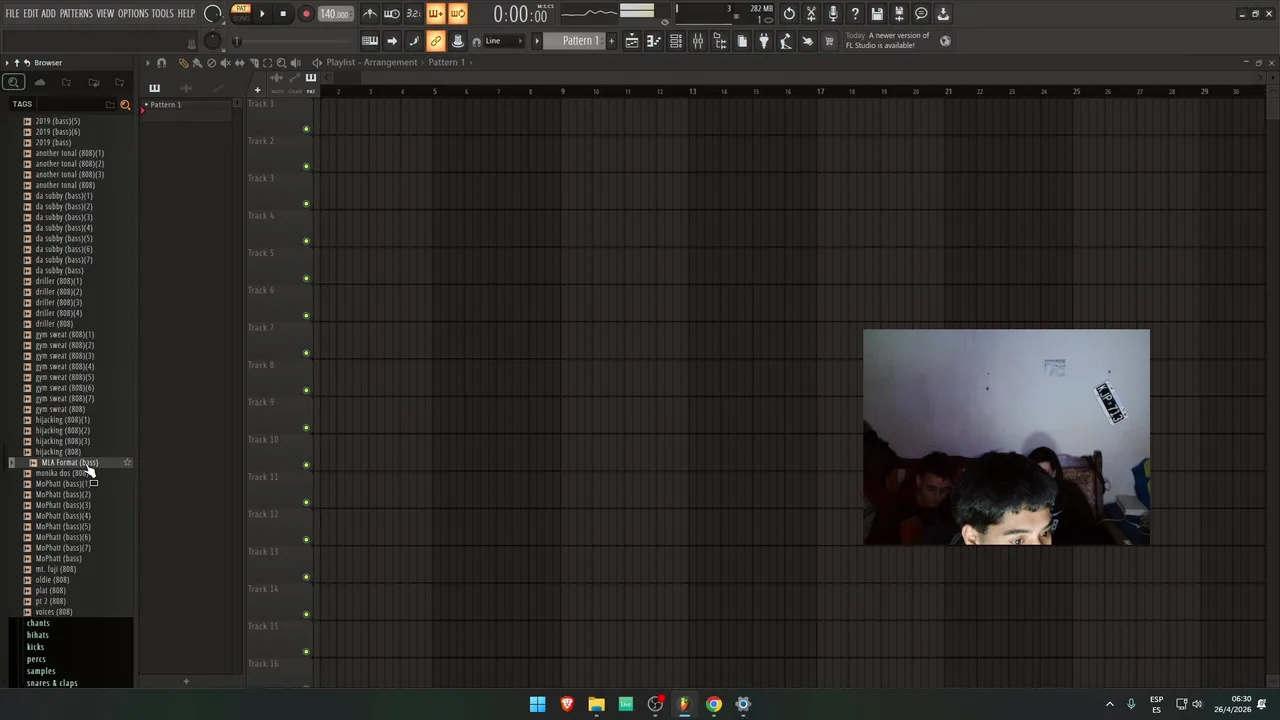Open the playlist view icon
Image resolution: width=1280 pixels, height=720 pixels.
632,41
